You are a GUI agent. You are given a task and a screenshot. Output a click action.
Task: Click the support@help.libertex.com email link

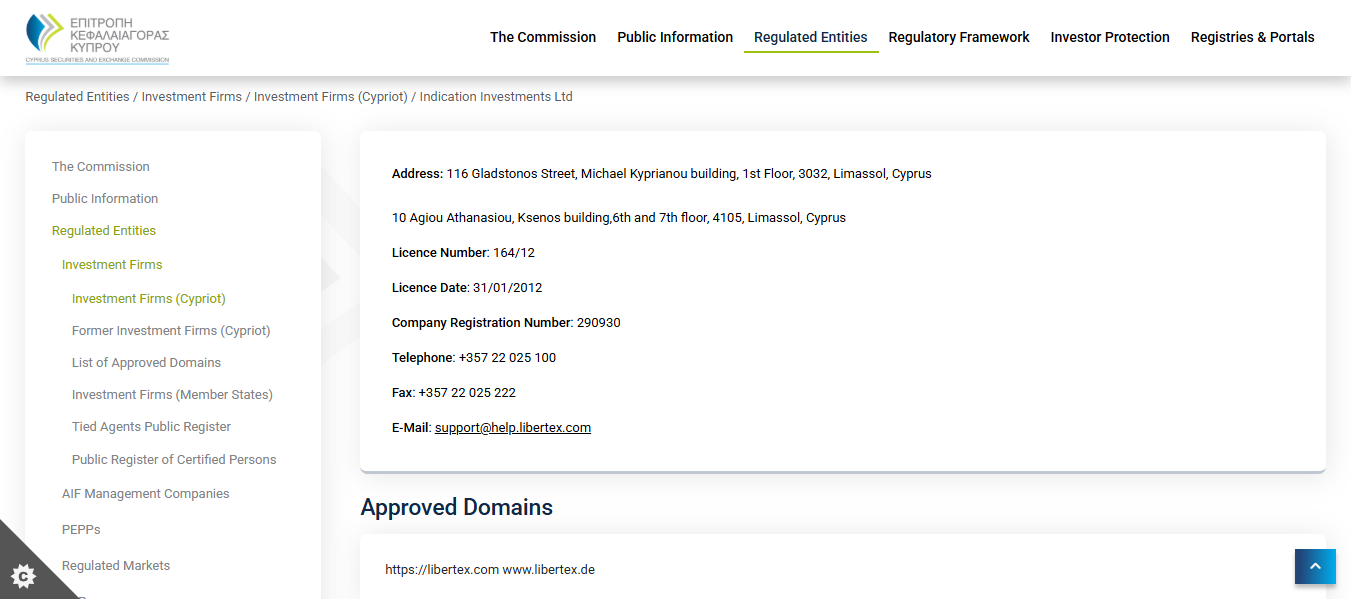click(x=512, y=428)
